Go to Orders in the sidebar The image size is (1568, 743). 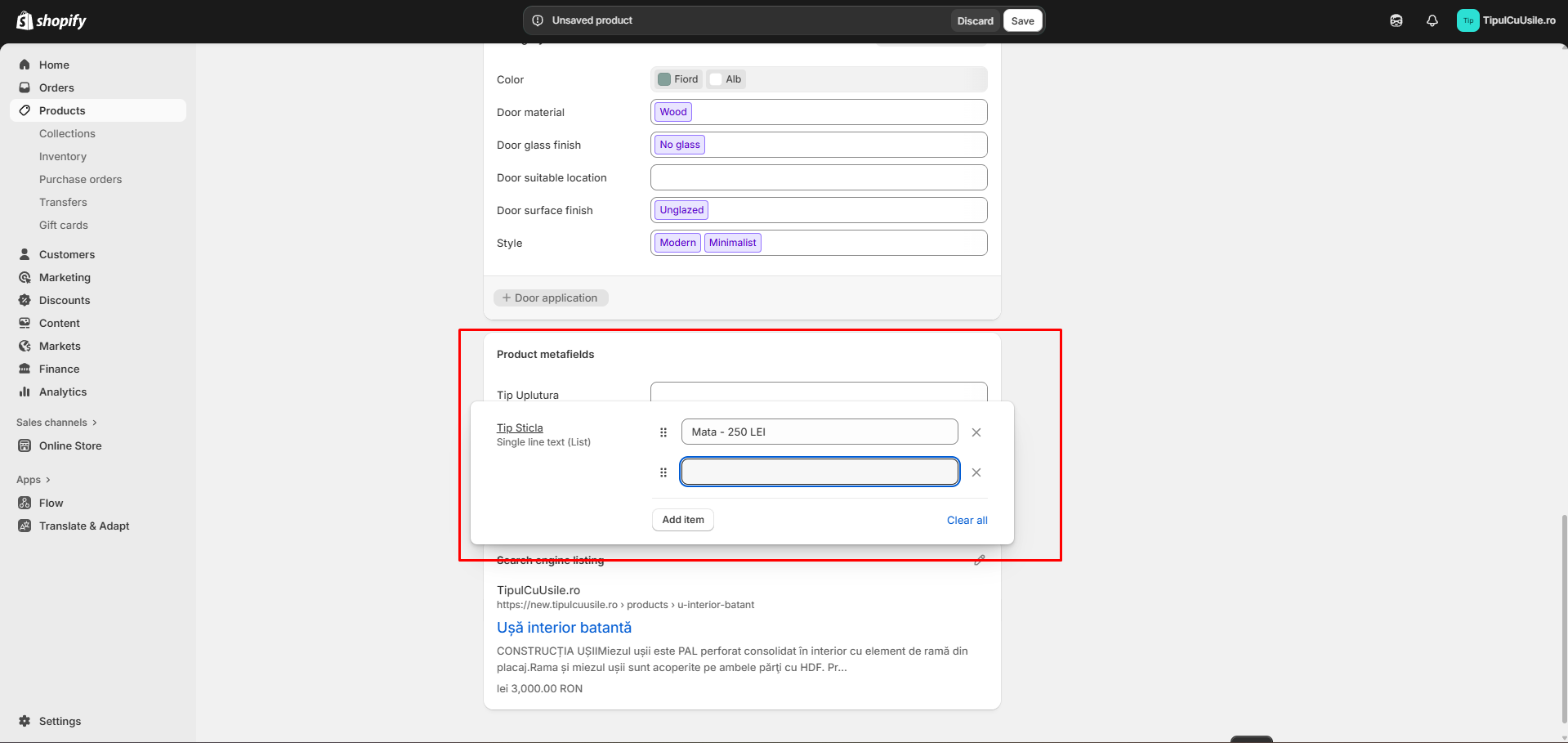pyautogui.click(x=56, y=87)
